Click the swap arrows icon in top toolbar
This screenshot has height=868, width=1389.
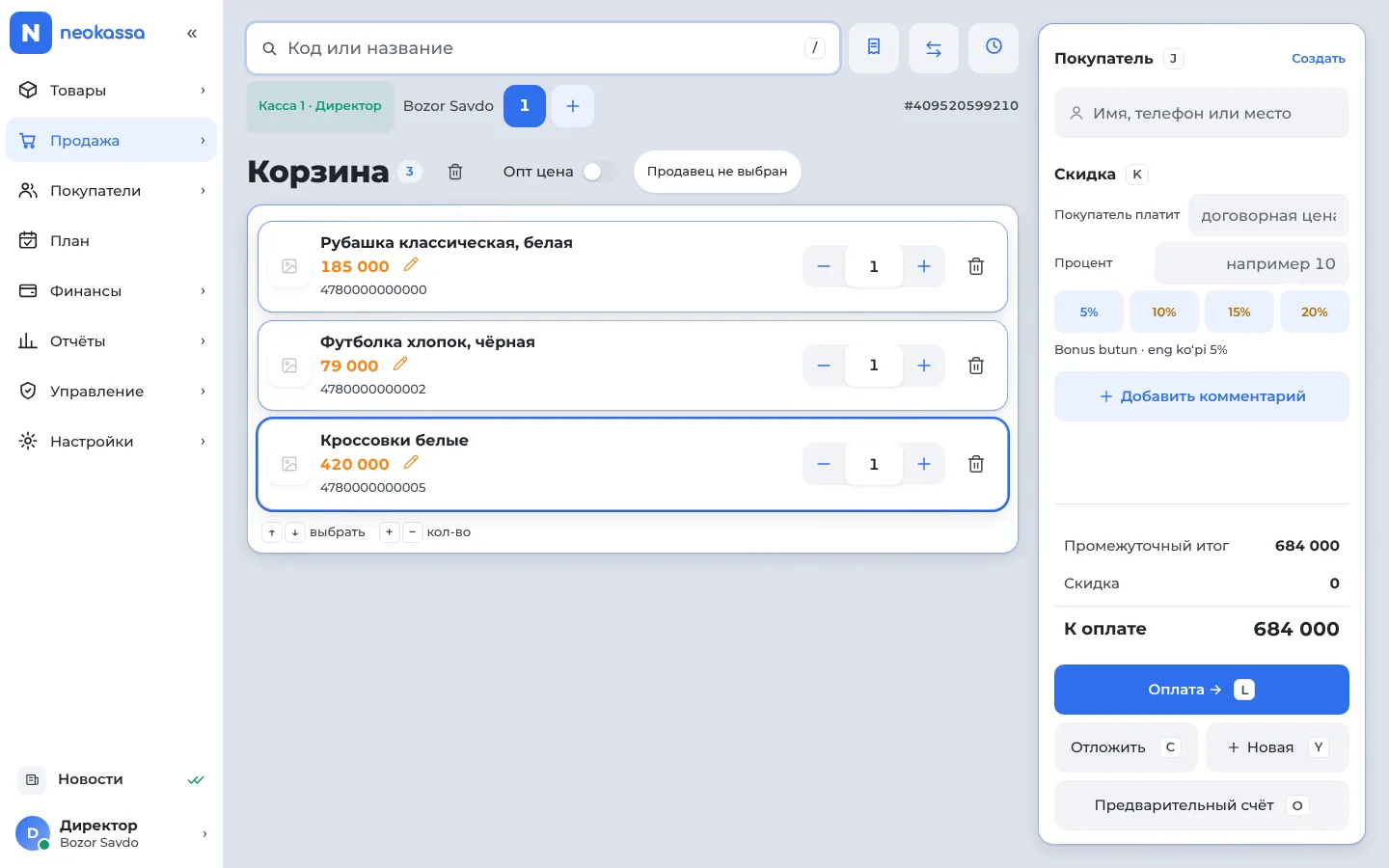click(x=934, y=48)
